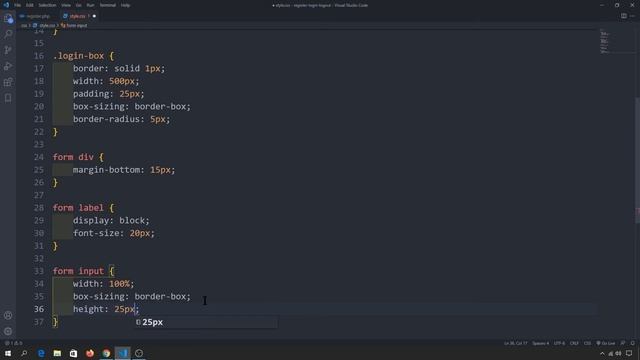Click the VS Code taskbar icon

tap(122, 353)
